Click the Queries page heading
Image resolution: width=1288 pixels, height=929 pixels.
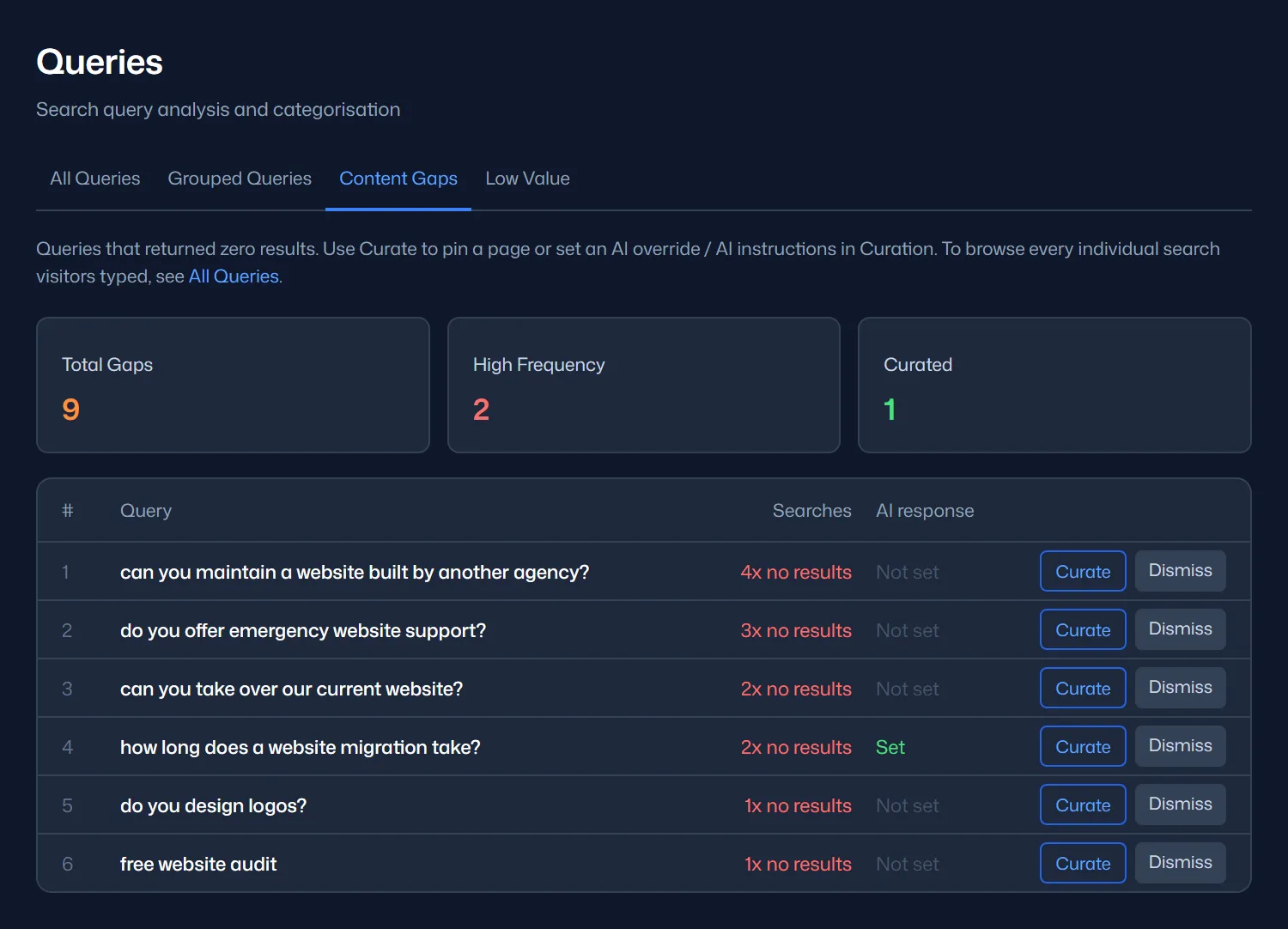pyautogui.click(x=100, y=62)
